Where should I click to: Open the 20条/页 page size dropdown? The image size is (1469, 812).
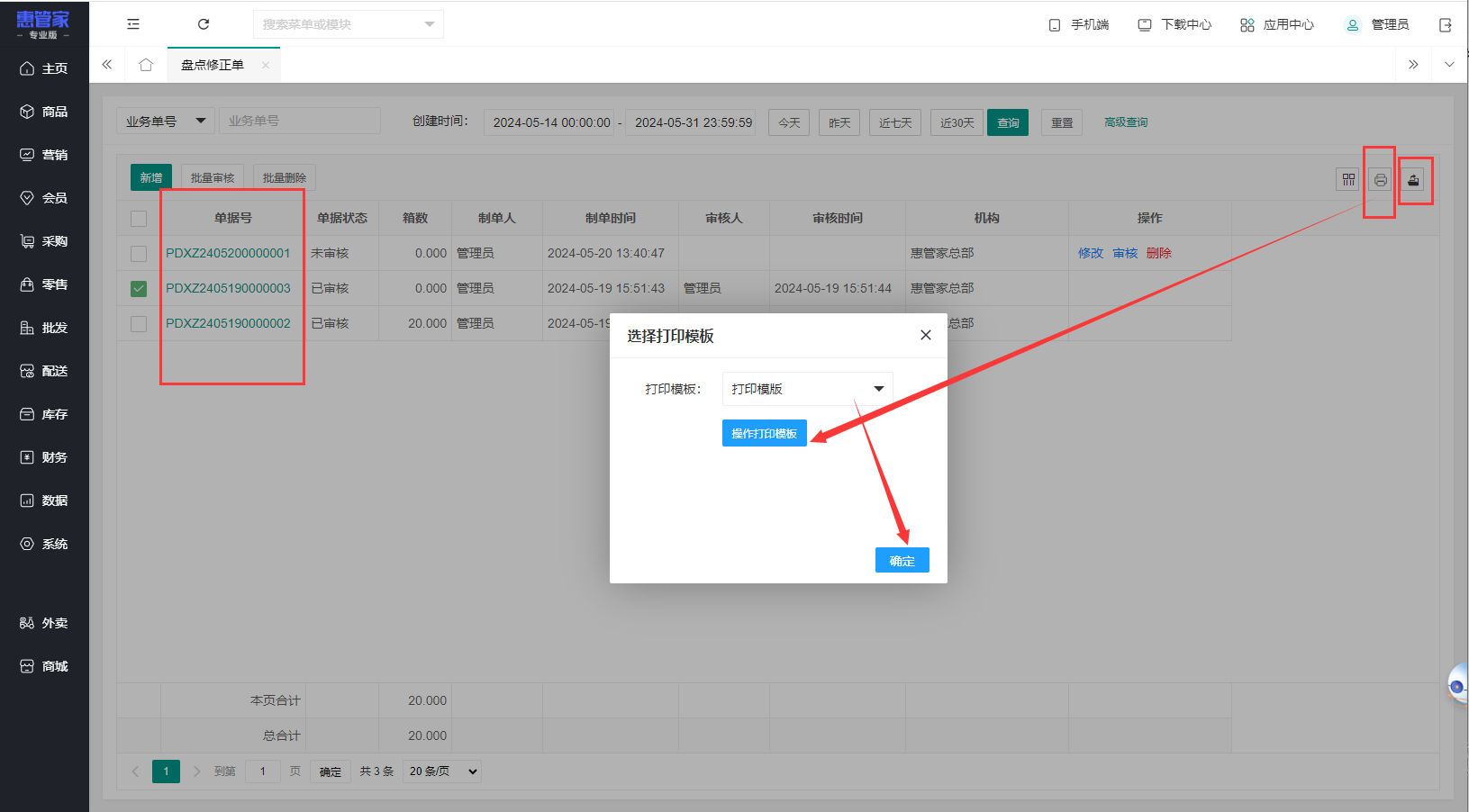(x=441, y=771)
